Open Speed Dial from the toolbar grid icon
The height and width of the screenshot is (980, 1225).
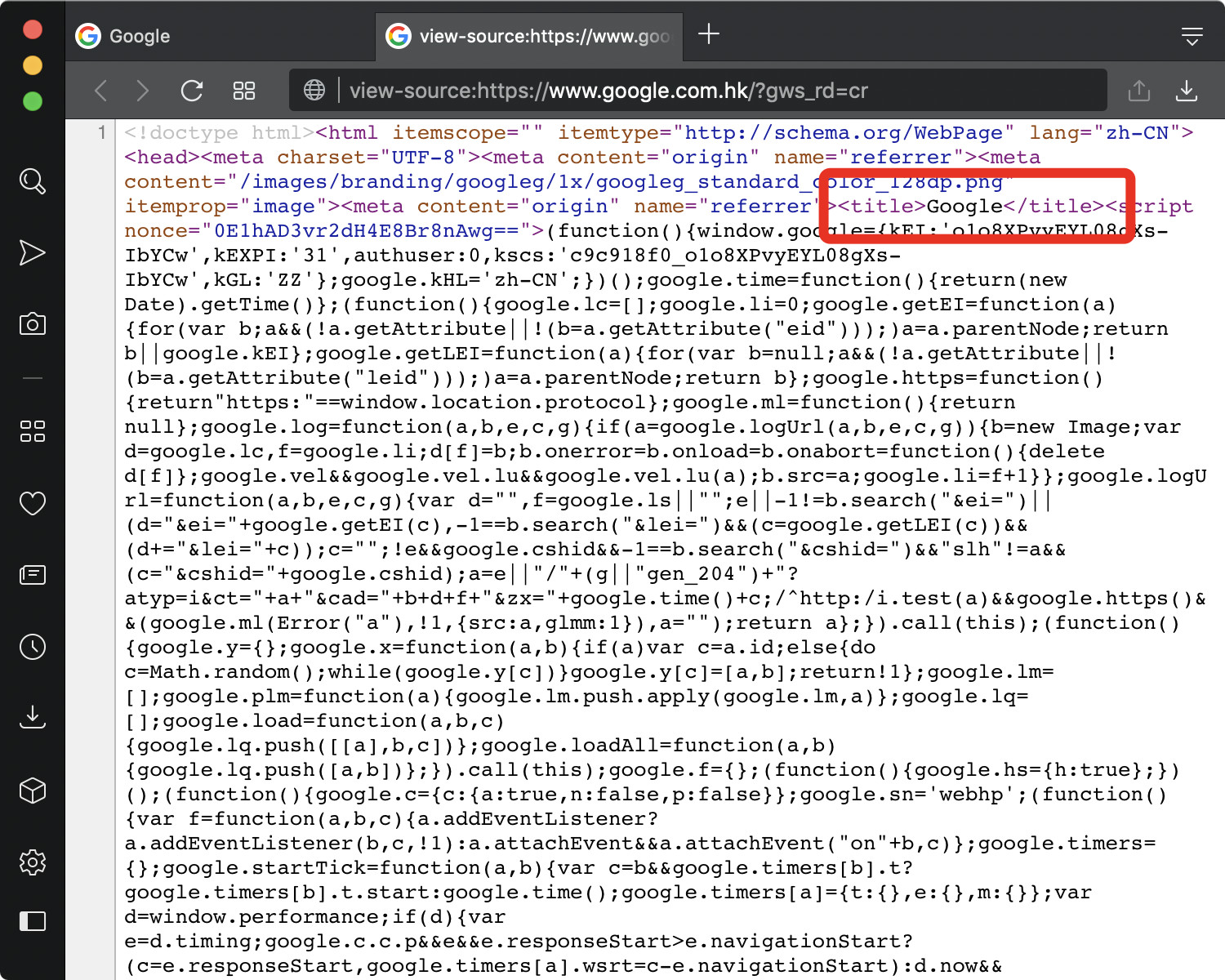(x=244, y=90)
